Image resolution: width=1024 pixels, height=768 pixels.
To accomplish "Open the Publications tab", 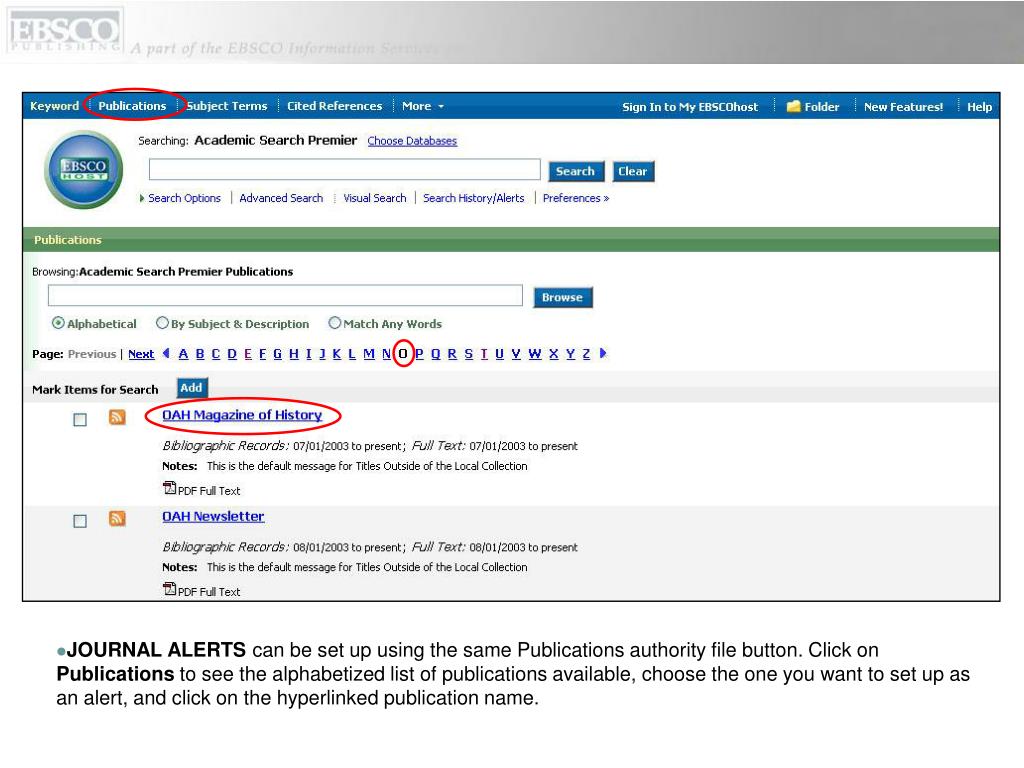I will tap(133, 106).
